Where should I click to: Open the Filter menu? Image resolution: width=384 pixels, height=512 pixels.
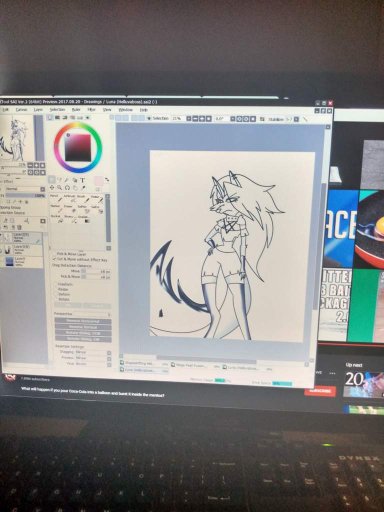(x=91, y=110)
